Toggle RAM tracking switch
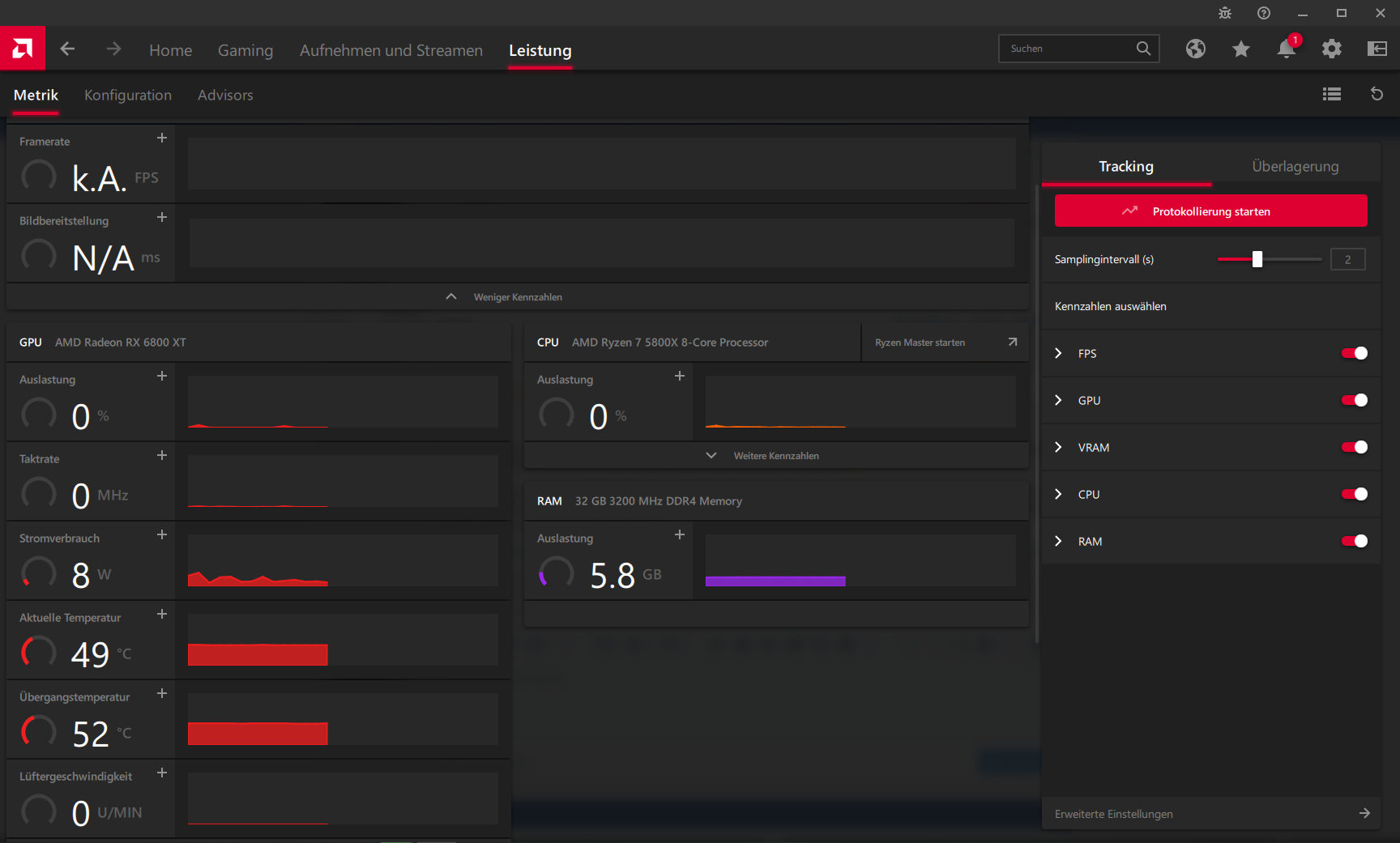The width and height of the screenshot is (1400, 843). pos(1355,541)
